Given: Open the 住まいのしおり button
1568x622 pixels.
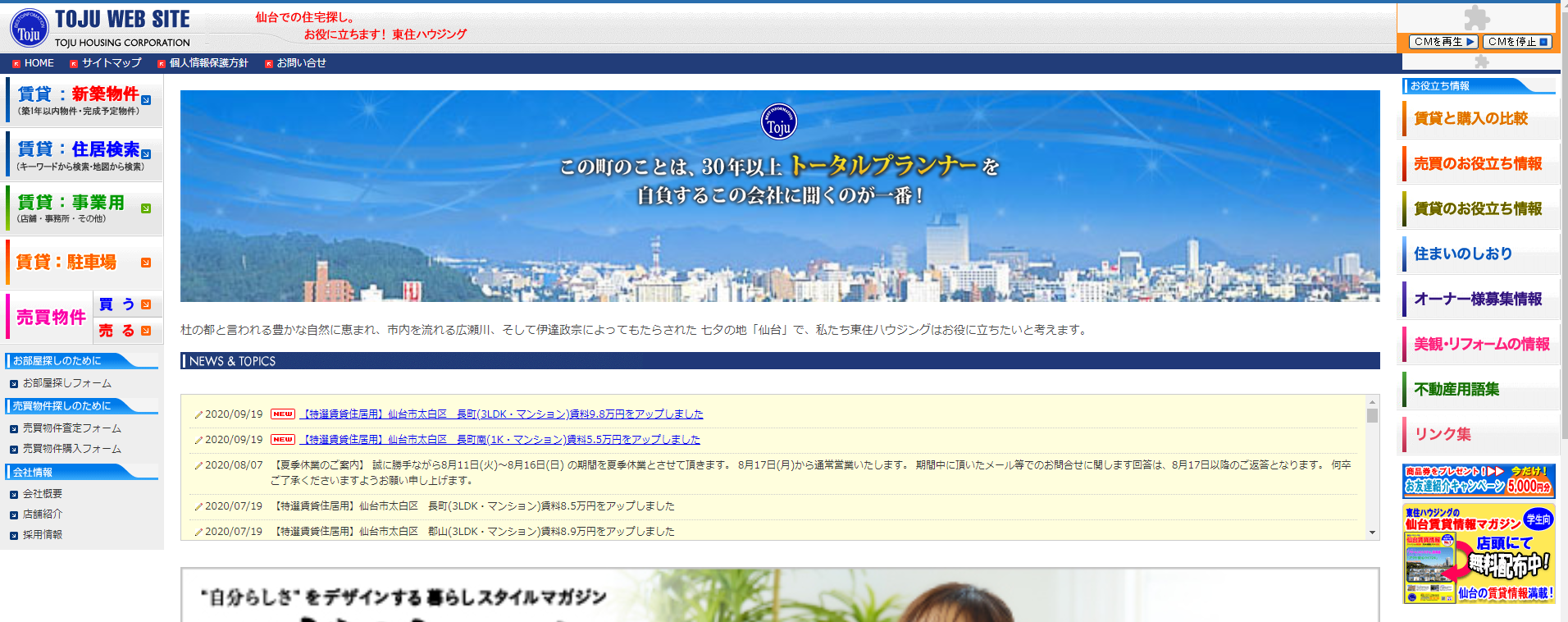Looking at the screenshot, I should click(1479, 254).
